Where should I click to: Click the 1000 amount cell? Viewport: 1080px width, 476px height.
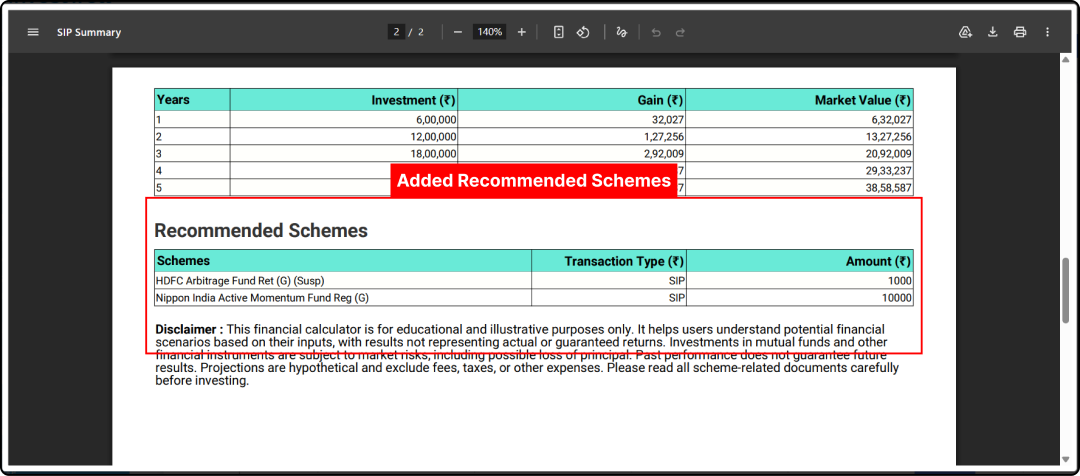(800, 280)
